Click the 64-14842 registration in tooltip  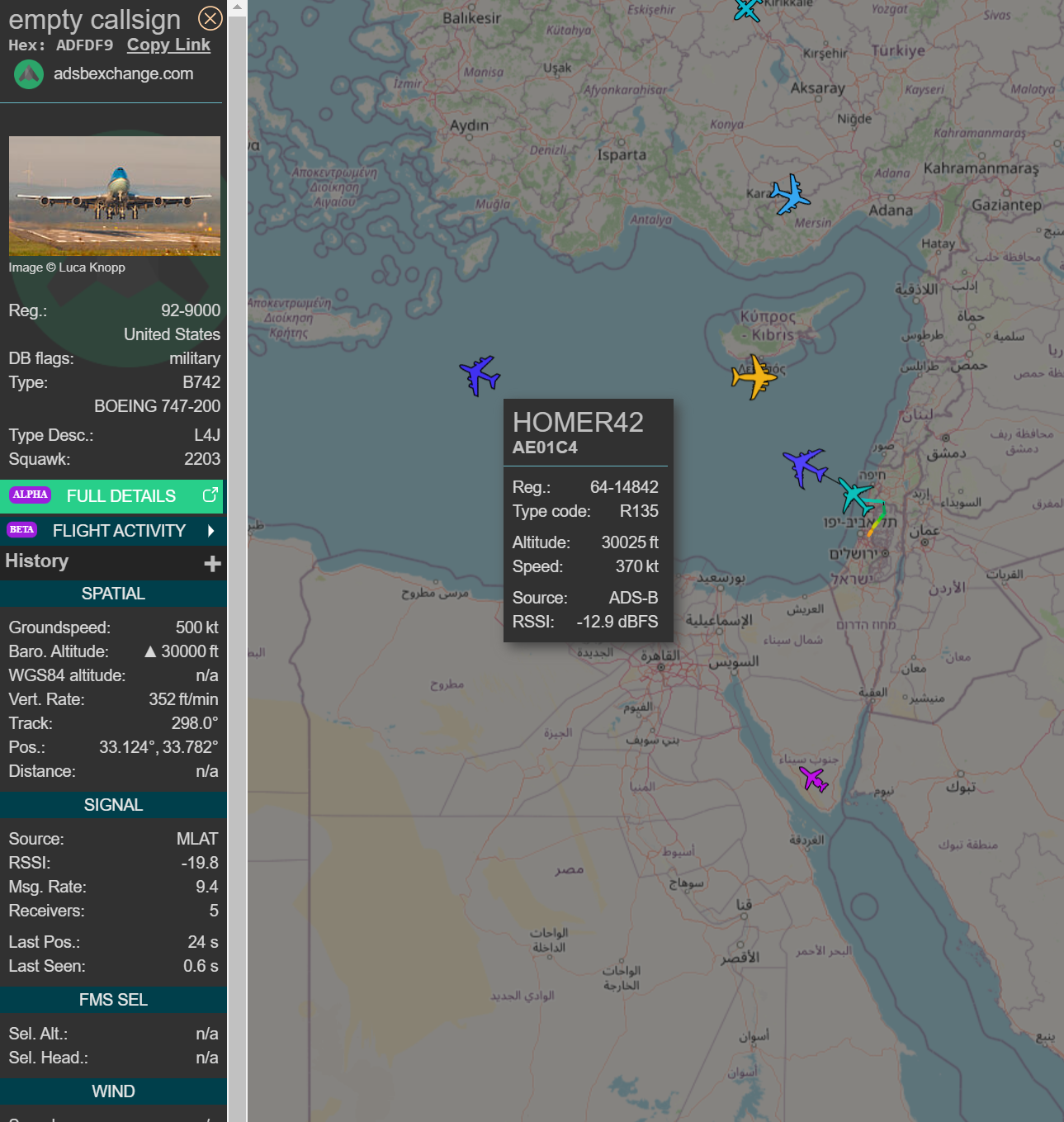[x=624, y=487]
